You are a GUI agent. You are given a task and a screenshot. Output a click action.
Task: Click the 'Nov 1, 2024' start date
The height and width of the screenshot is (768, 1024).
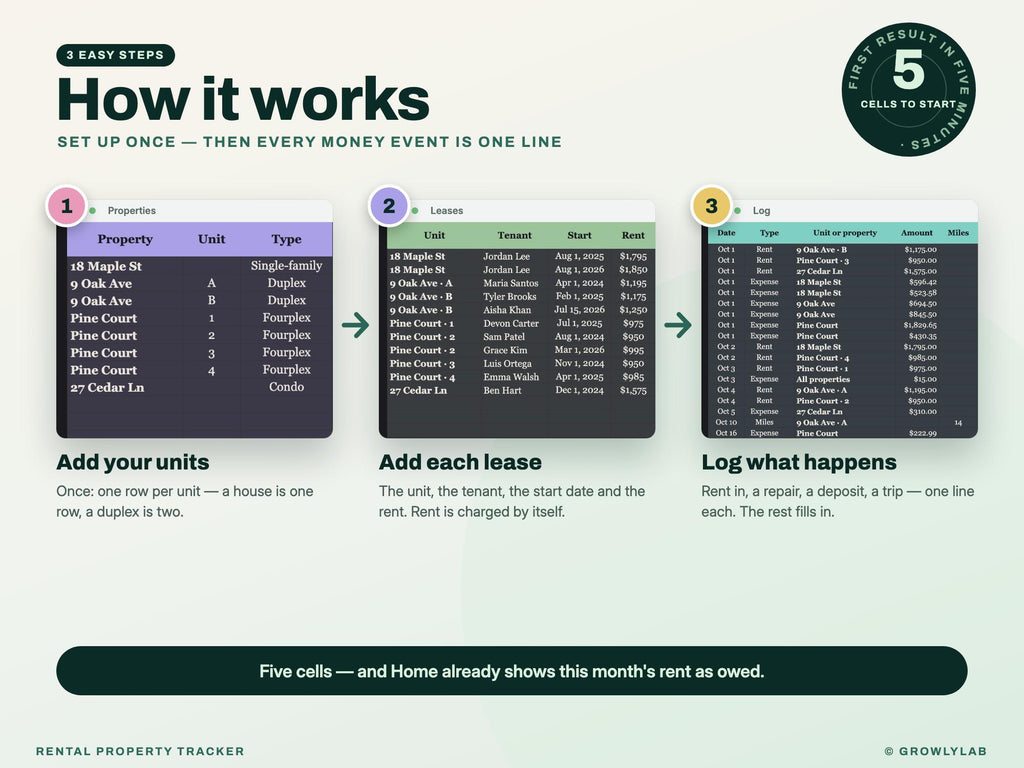pyautogui.click(x=579, y=363)
